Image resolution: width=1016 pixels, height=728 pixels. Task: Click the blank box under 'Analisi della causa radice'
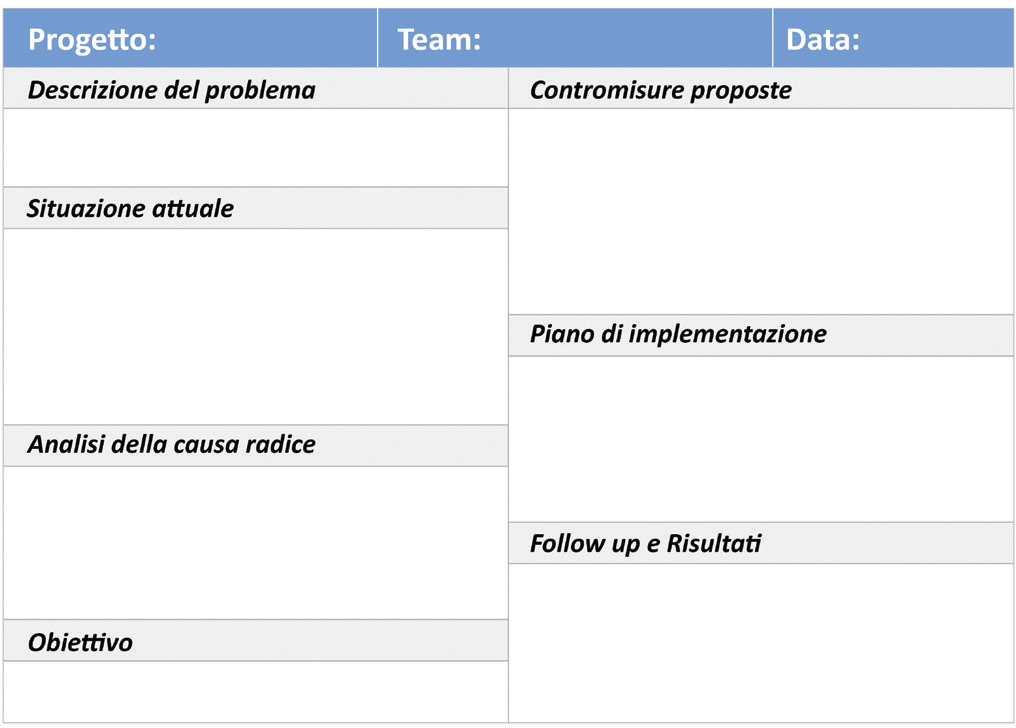click(x=255, y=542)
